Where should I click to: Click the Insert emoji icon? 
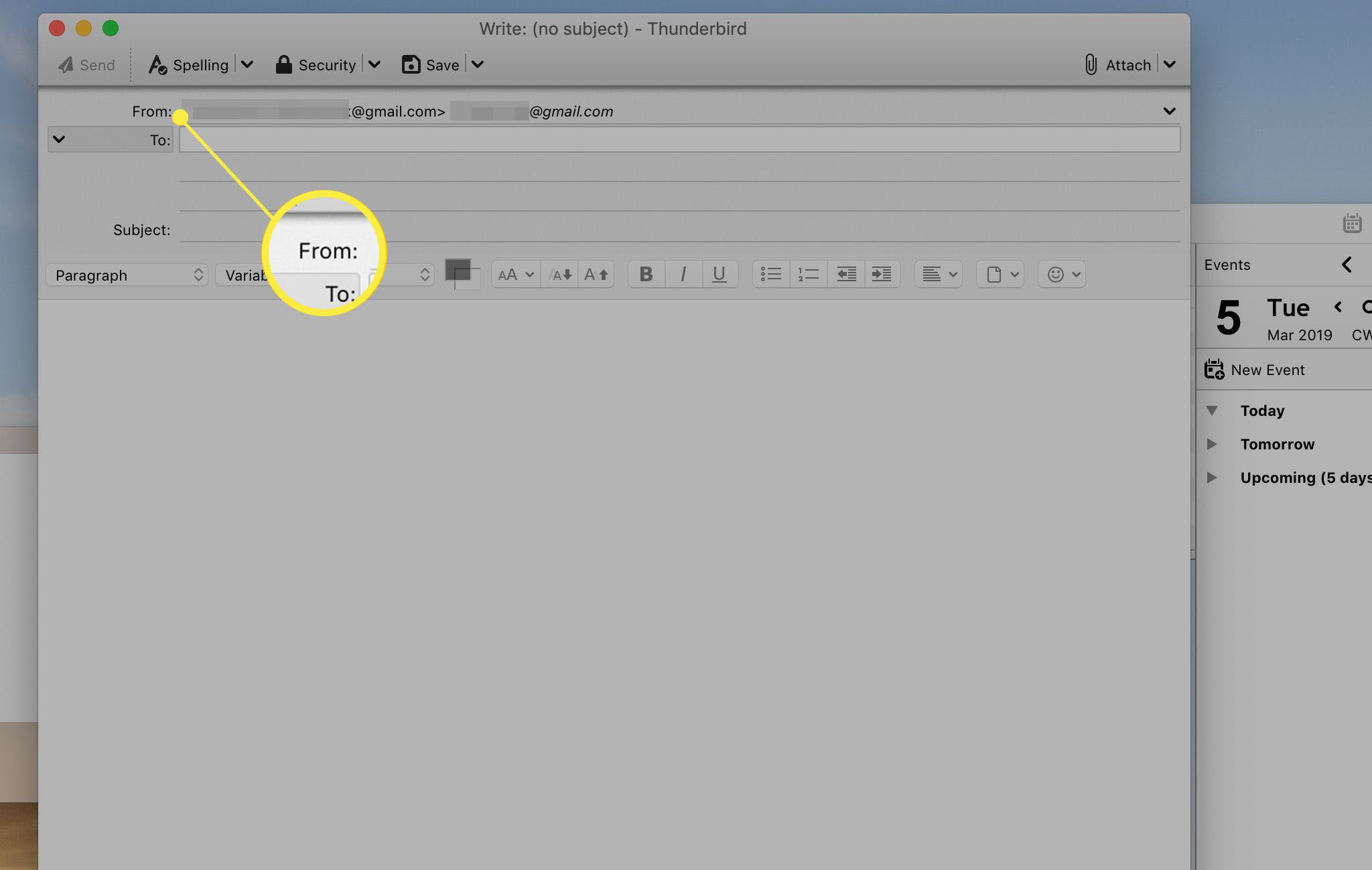coord(1056,274)
